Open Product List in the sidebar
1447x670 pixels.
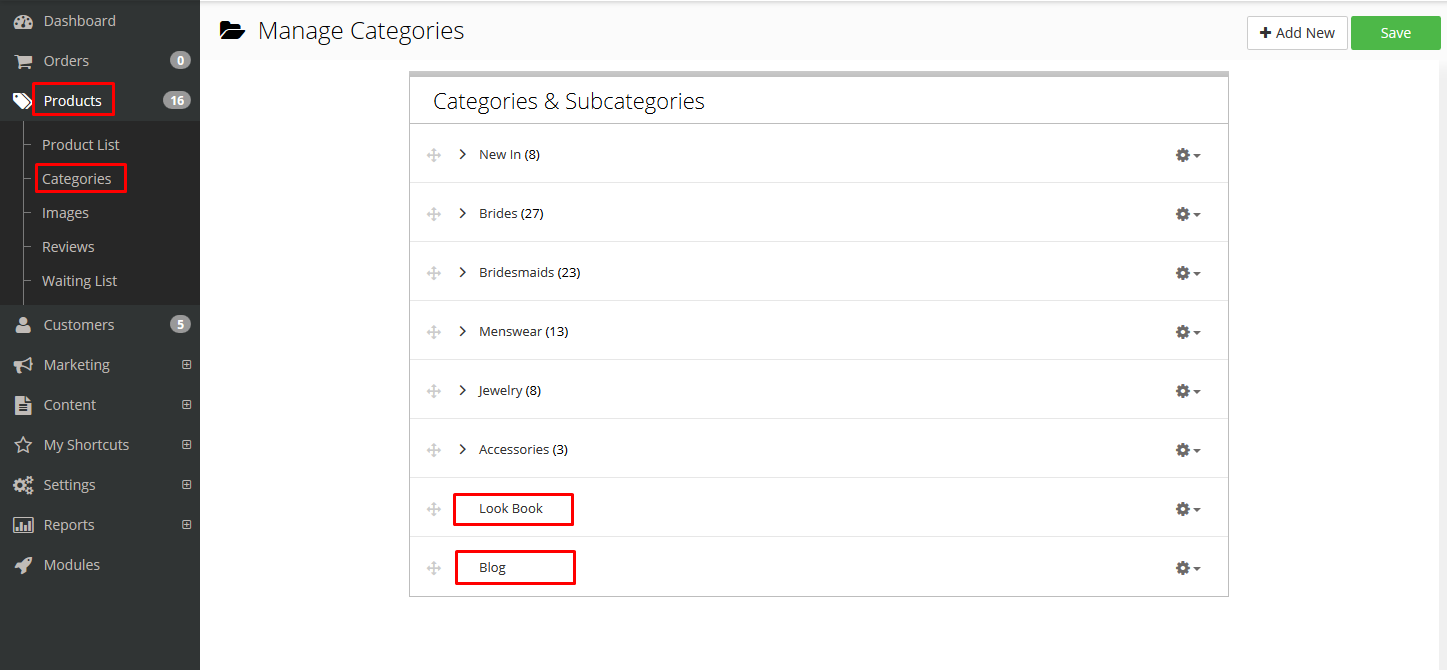[80, 145]
